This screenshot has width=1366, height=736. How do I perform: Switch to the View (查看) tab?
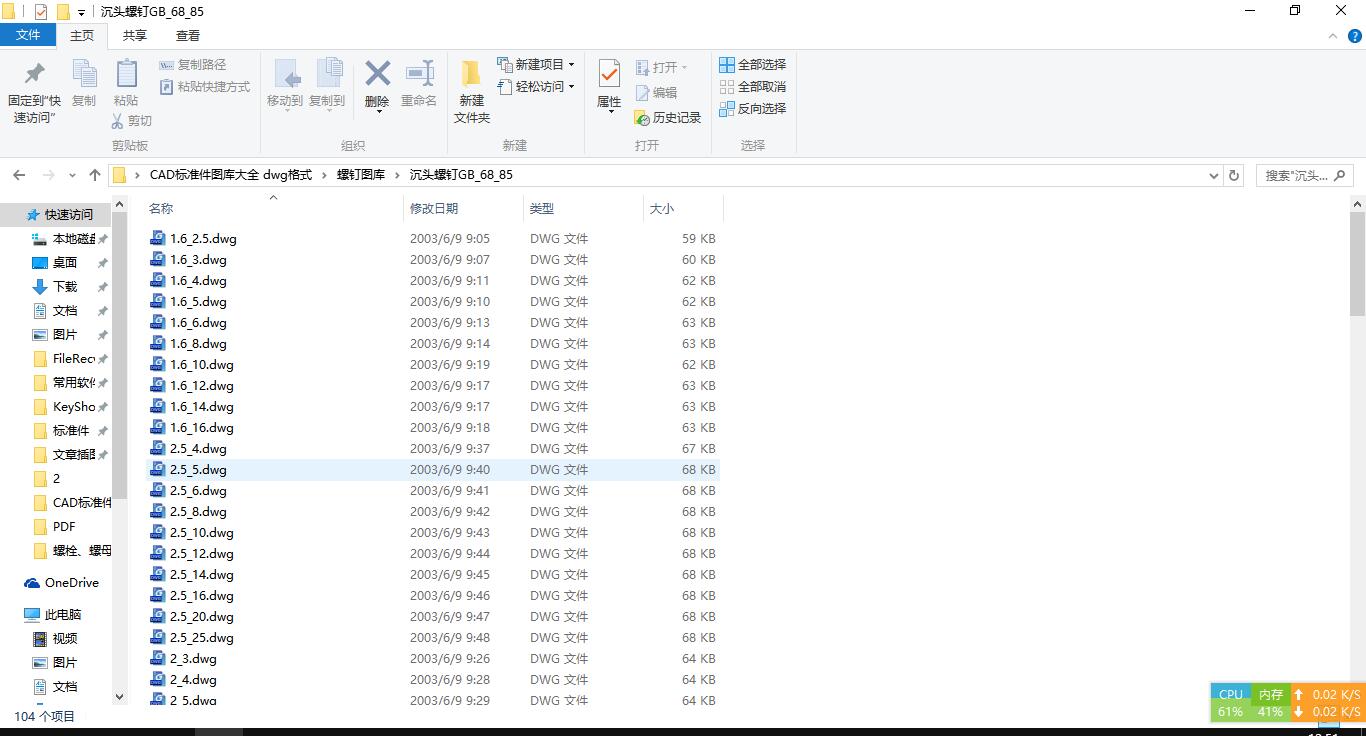[188, 35]
